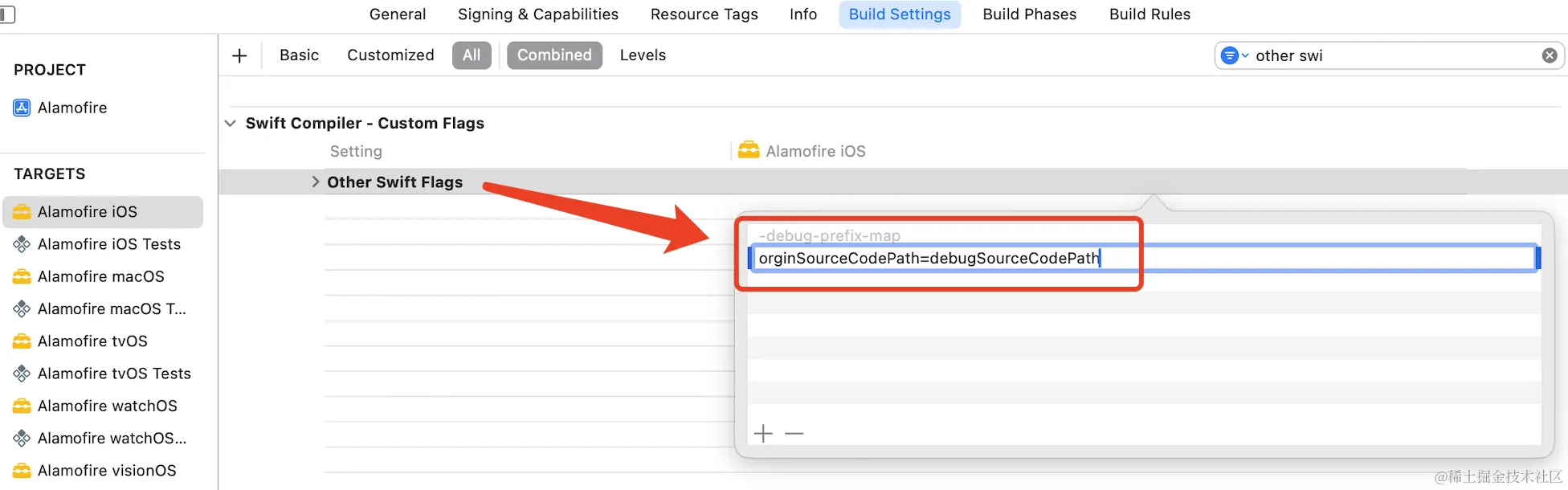Screen dimensions: 1568x490
Task: Switch to Combined view
Action: tap(554, 55)
